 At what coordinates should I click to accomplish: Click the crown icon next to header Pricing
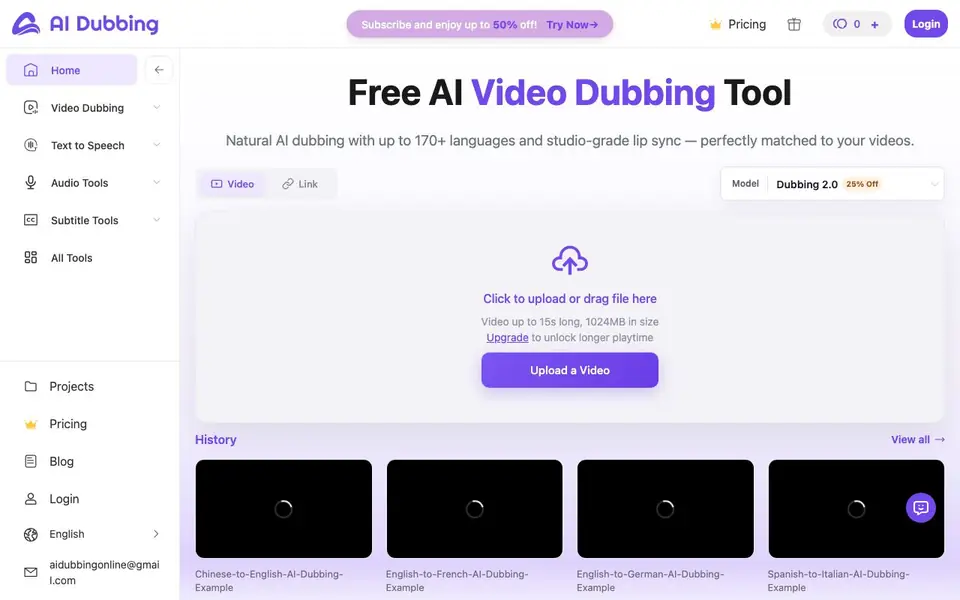[x=715, y=24]
